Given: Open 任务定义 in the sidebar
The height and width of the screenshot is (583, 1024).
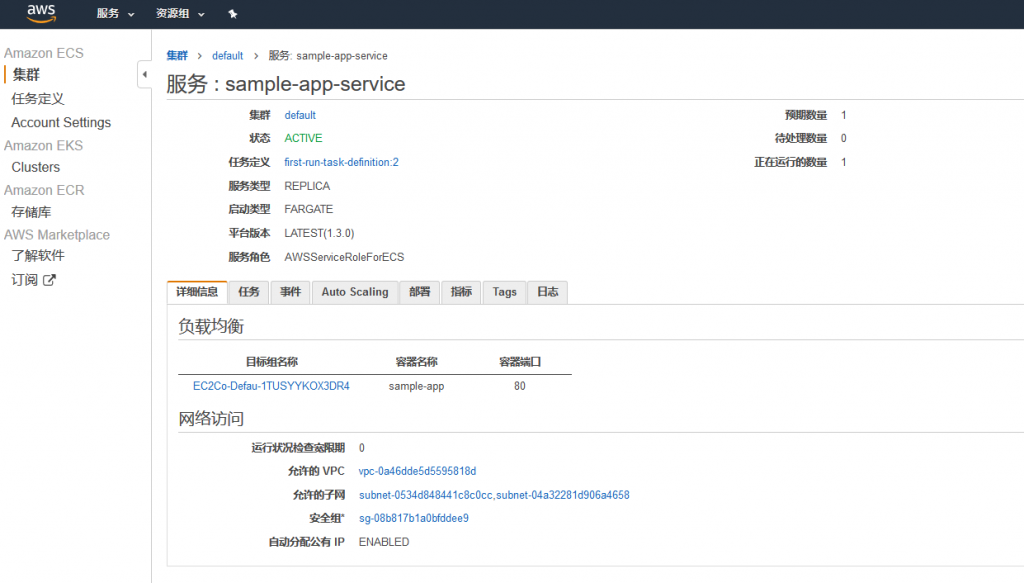Looking at the screenshot, I should pos(38,99).
